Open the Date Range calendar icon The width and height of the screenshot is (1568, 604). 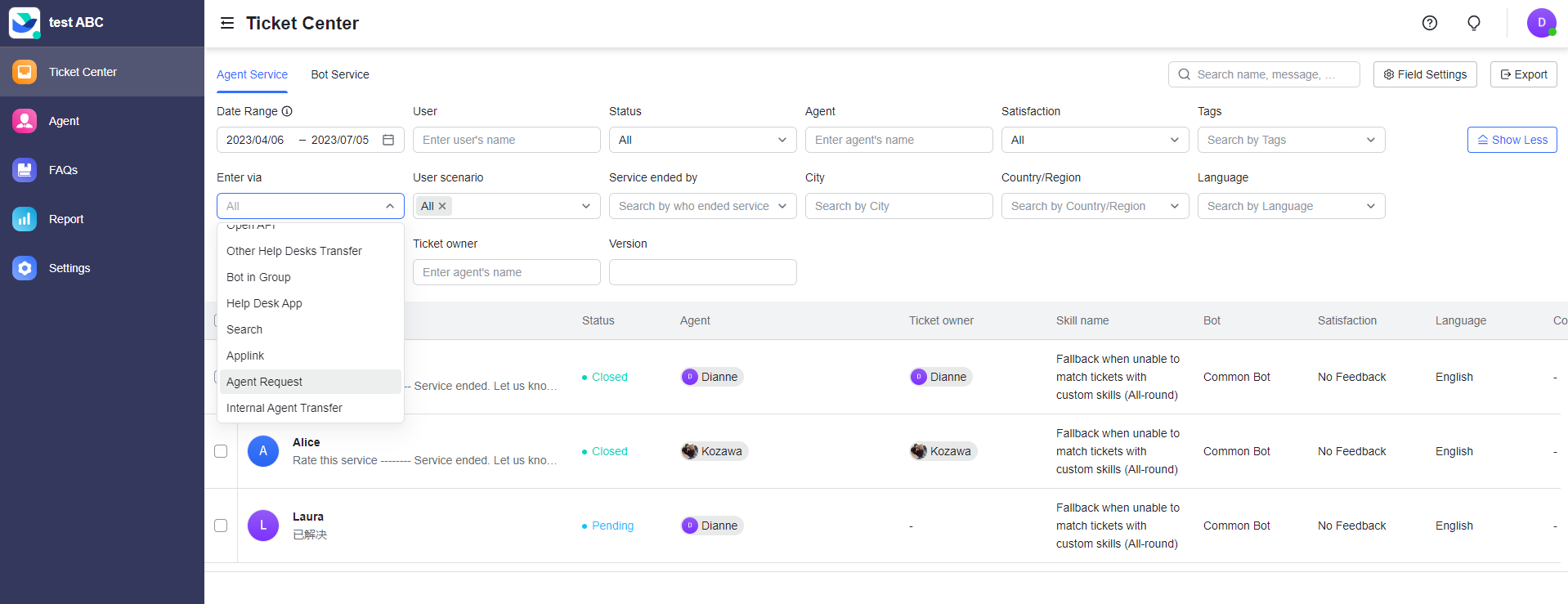coord(388,140)
